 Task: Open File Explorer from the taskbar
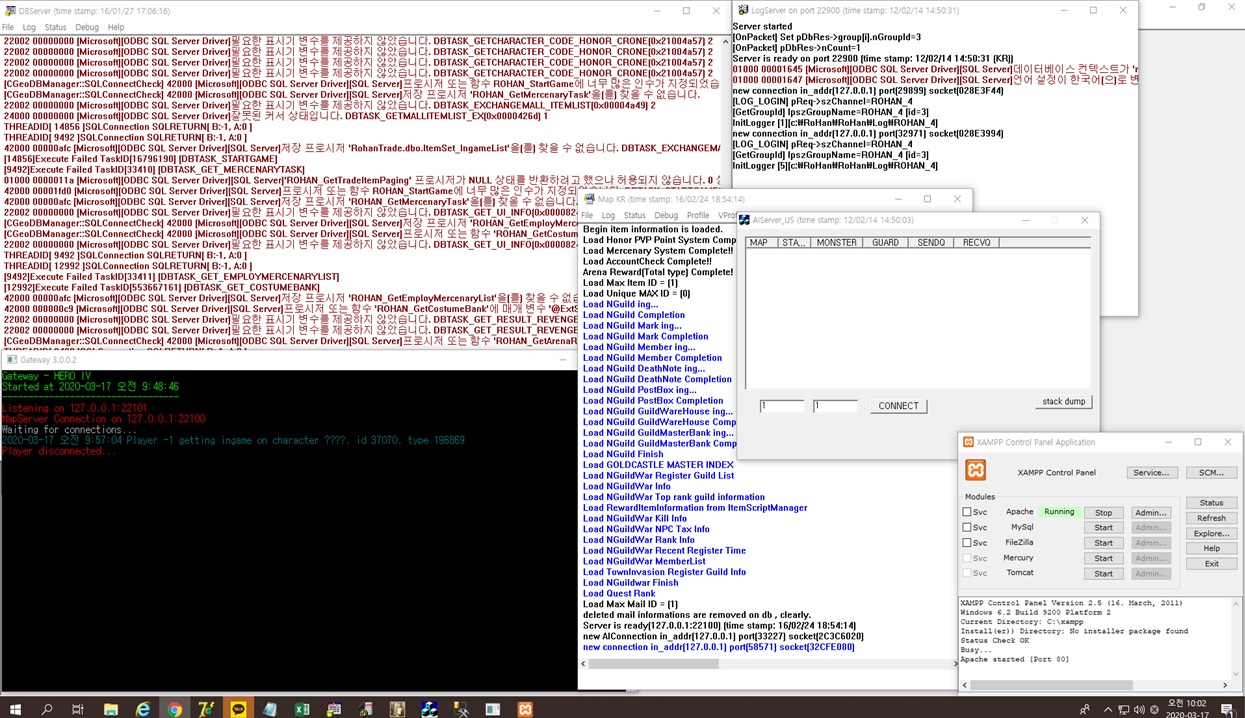[111, 709]
